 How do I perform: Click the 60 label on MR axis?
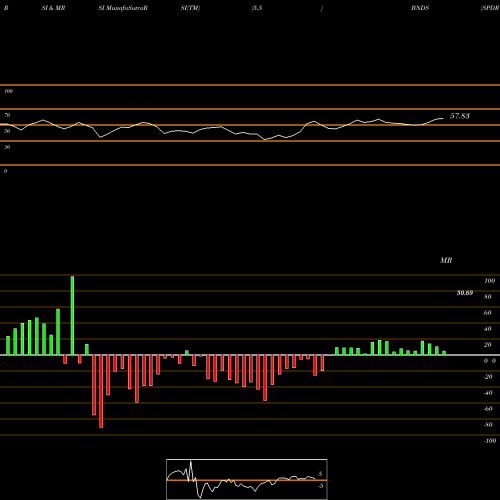click(488, 313)
